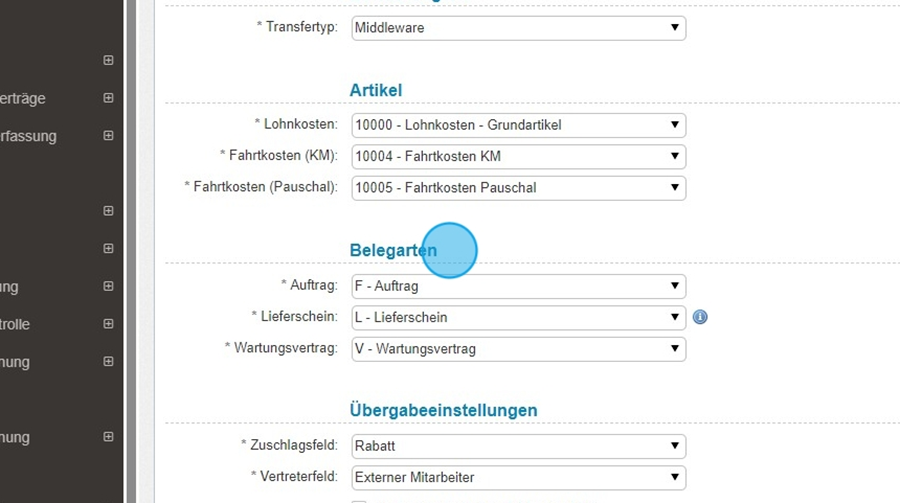
Task: Open the Lohnkosten article dropdown
Action: pyautogui.click(x=518, y=125)
